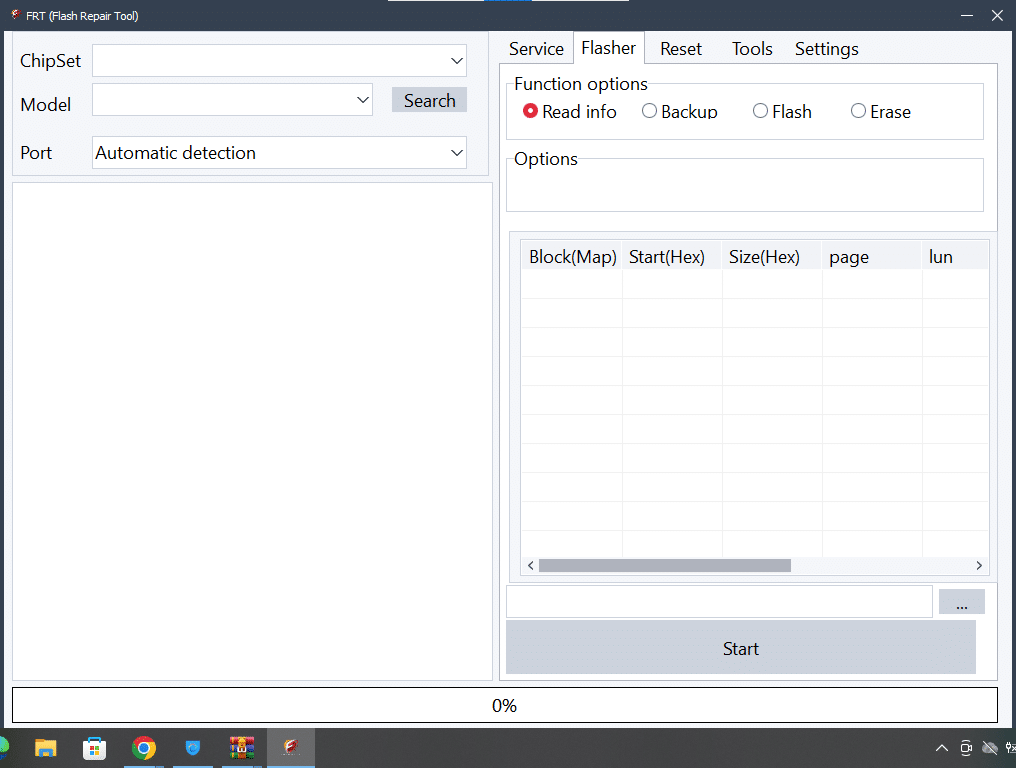Viewport: 1016px width, 768px height.
Task: Click the camera icon in system tray
Action: tap(966, 748)
